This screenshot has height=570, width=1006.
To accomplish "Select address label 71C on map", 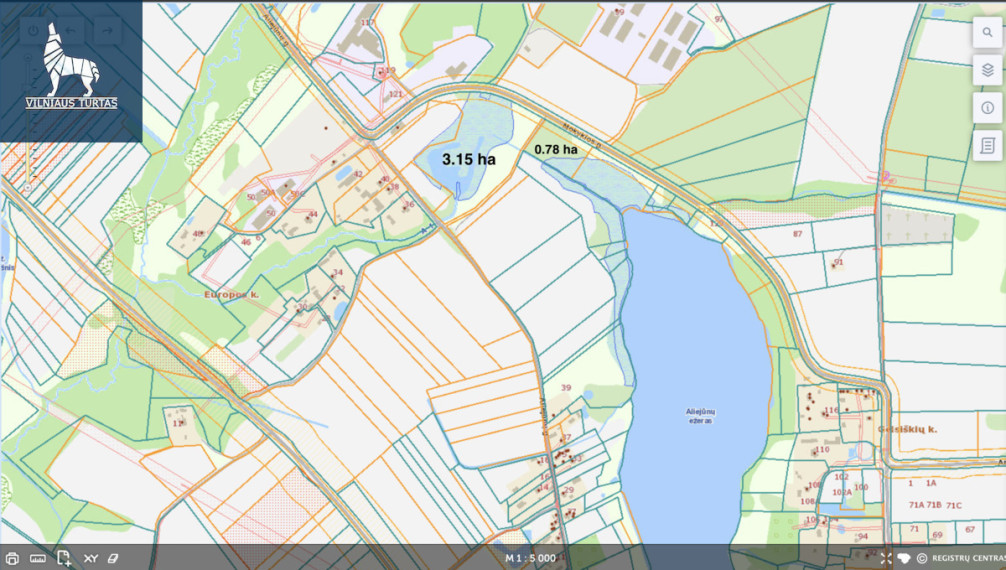I will click(954, 505).
